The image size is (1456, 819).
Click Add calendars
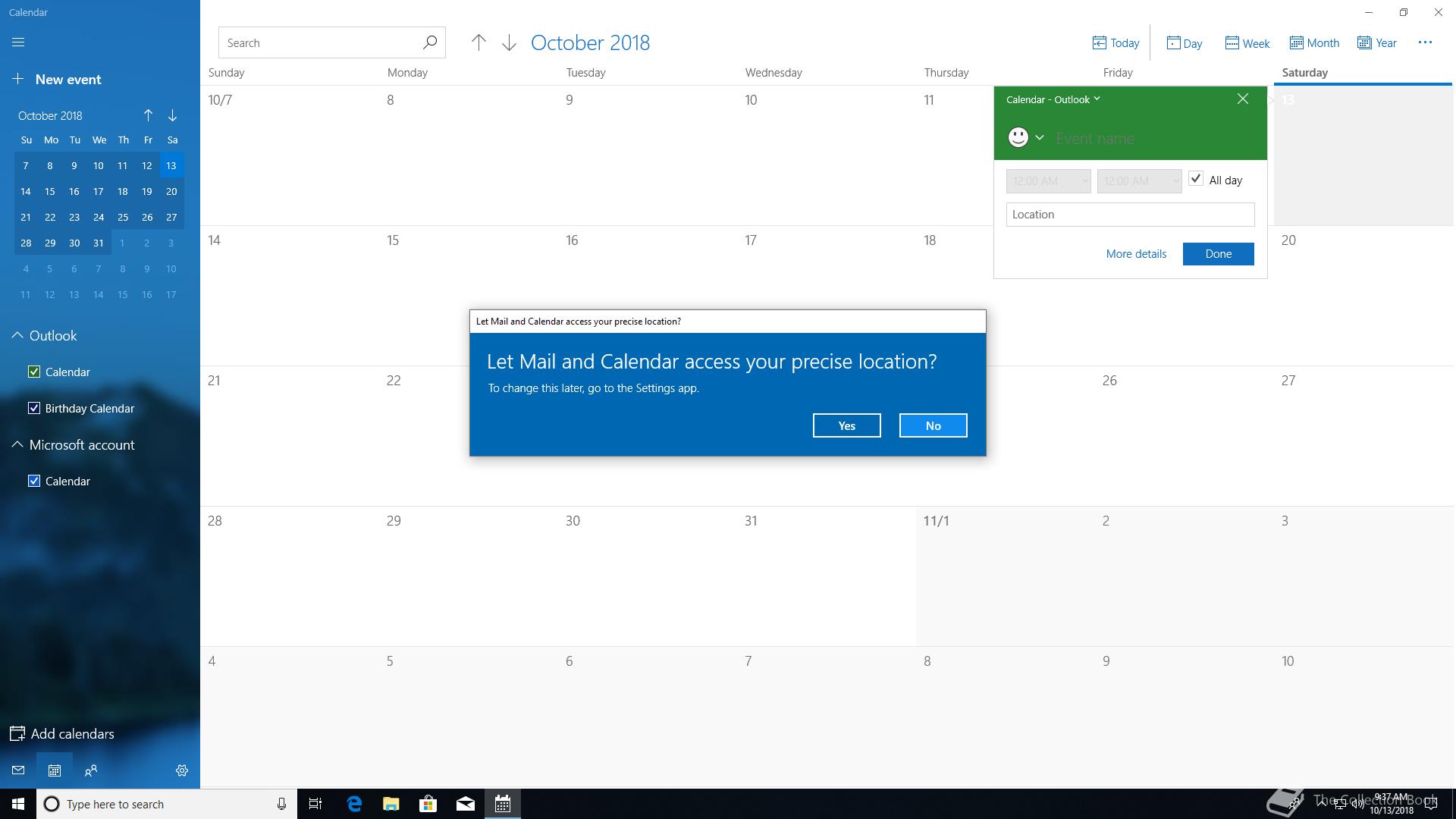point(62,733)
